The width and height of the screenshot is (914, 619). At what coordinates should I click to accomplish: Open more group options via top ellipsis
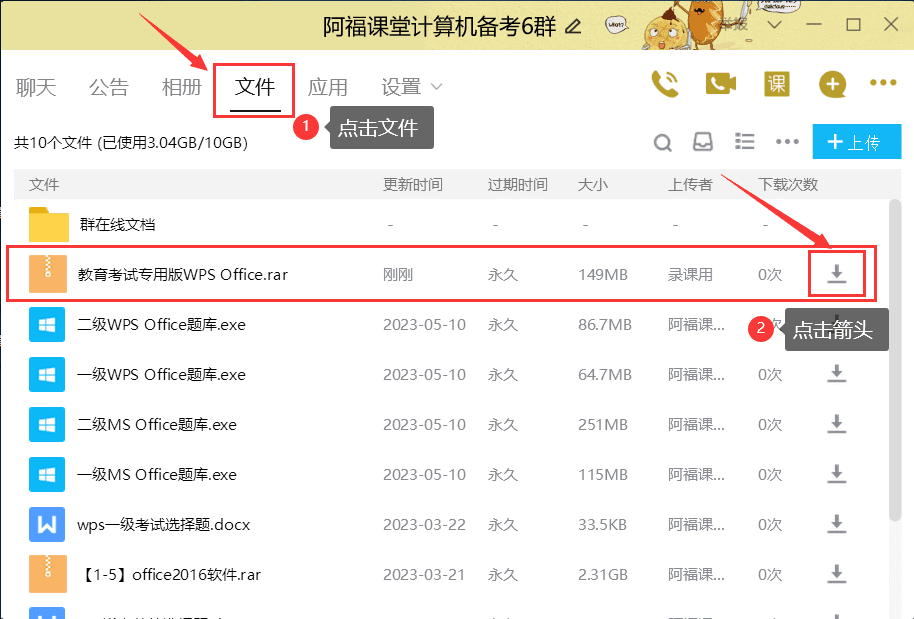(x=884, y=85)
